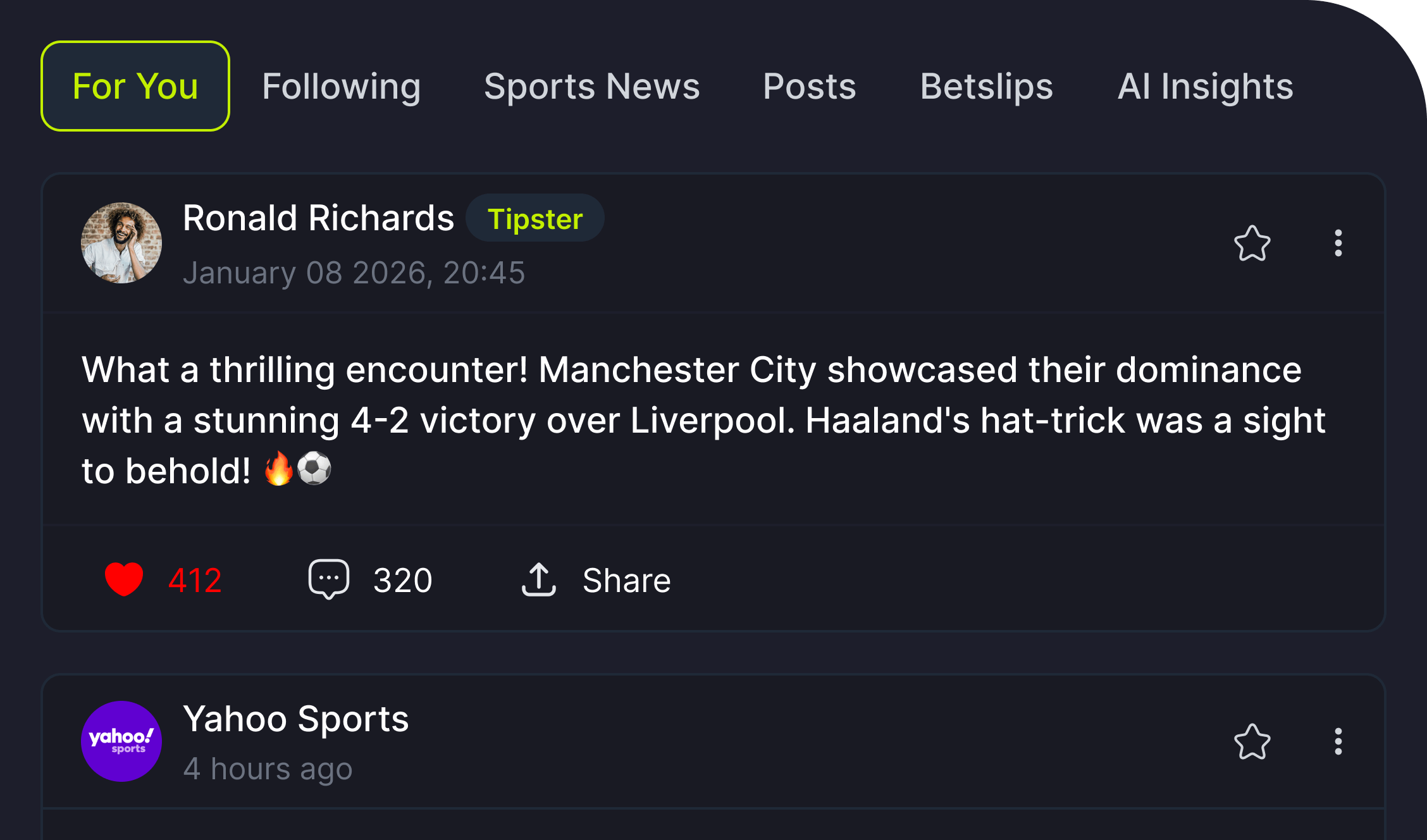
Task: Star the Yahoo Sports post
Action: [1252, 741]
